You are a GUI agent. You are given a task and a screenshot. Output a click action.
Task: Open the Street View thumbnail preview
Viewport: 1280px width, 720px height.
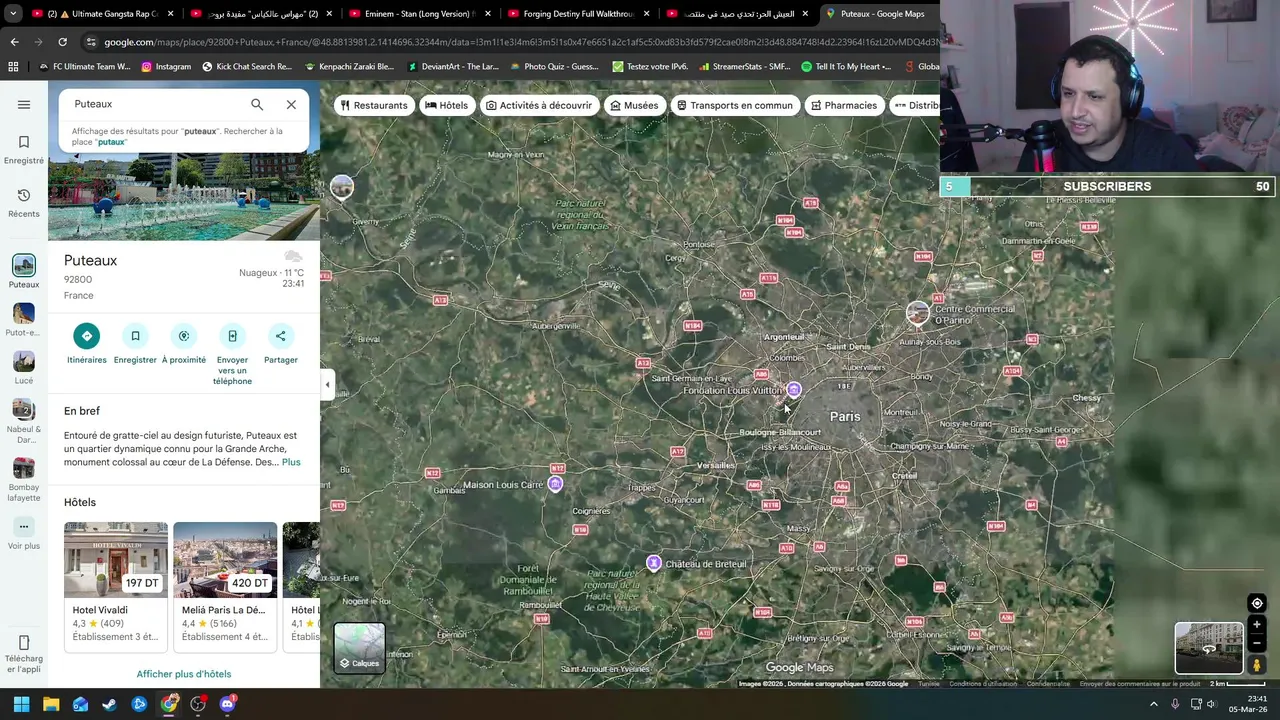[1209, 648]
